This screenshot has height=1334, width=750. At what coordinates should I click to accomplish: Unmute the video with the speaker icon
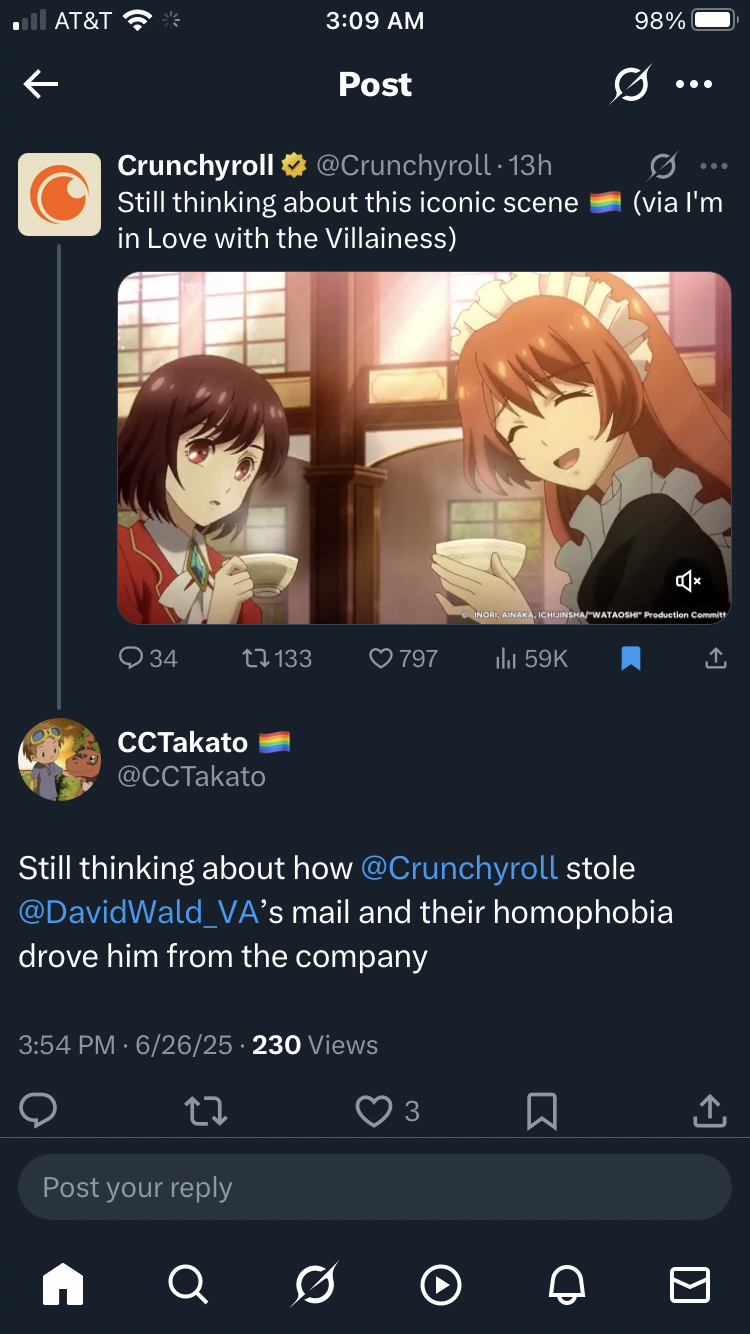[x=688, y=580]
